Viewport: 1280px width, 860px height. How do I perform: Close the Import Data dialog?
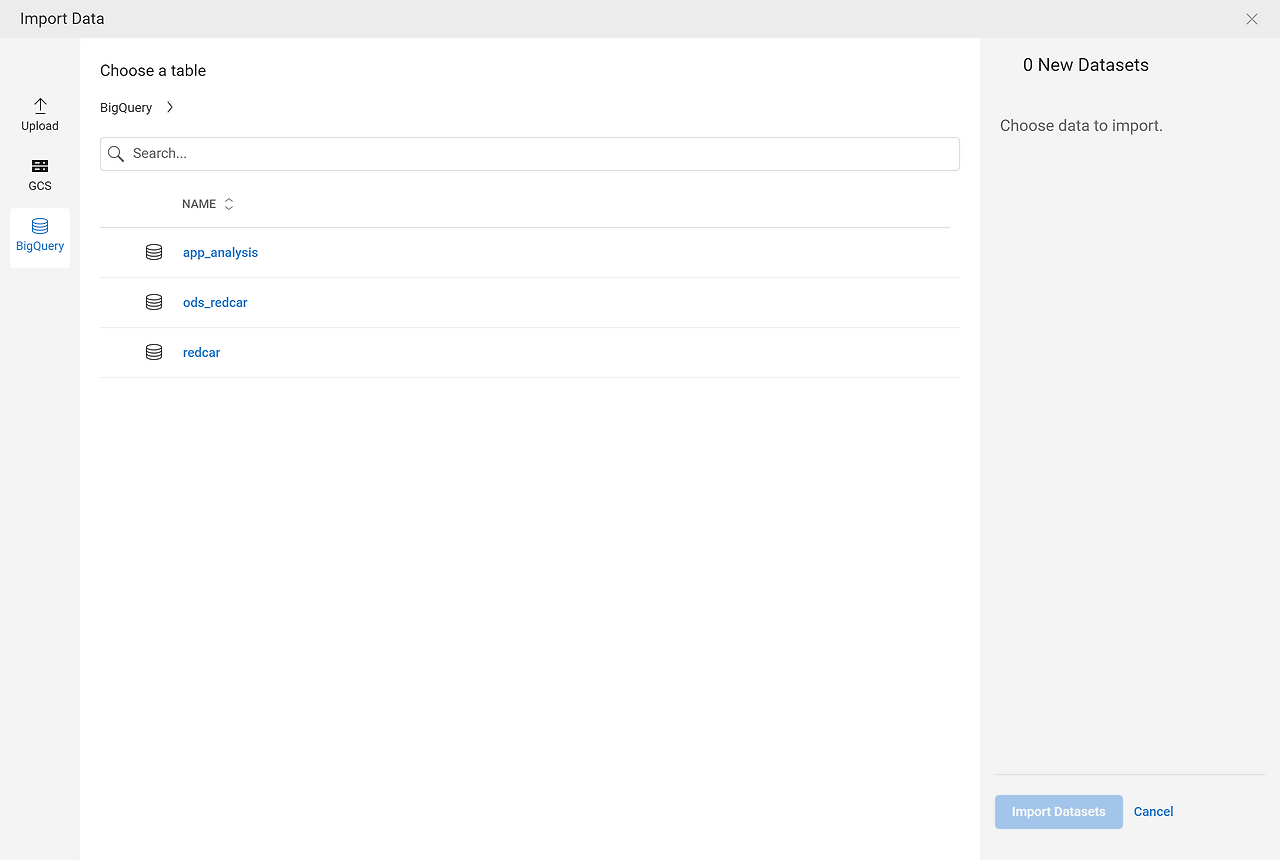[x=1252, y=18]
